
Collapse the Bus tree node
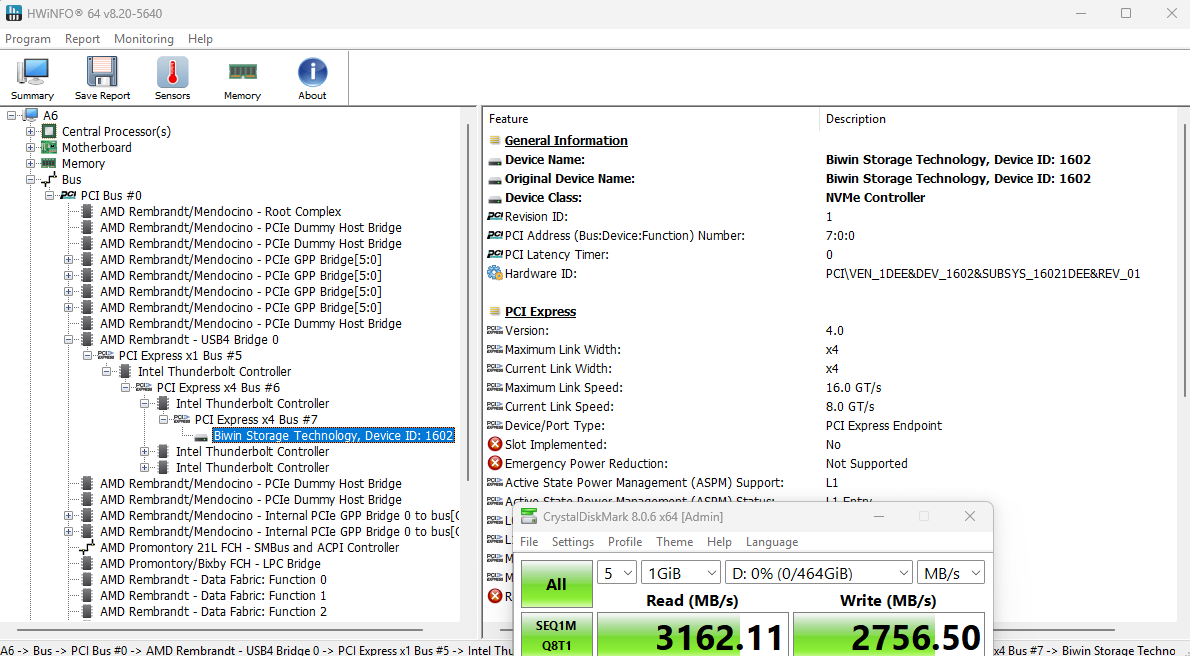pos(30,179)
